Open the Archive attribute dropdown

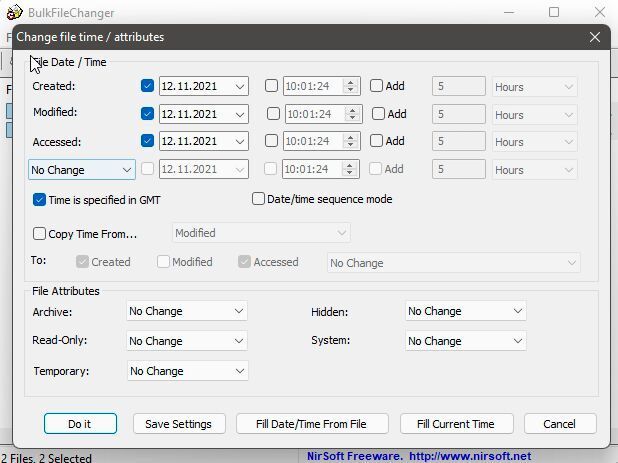[x=187, y=311]
